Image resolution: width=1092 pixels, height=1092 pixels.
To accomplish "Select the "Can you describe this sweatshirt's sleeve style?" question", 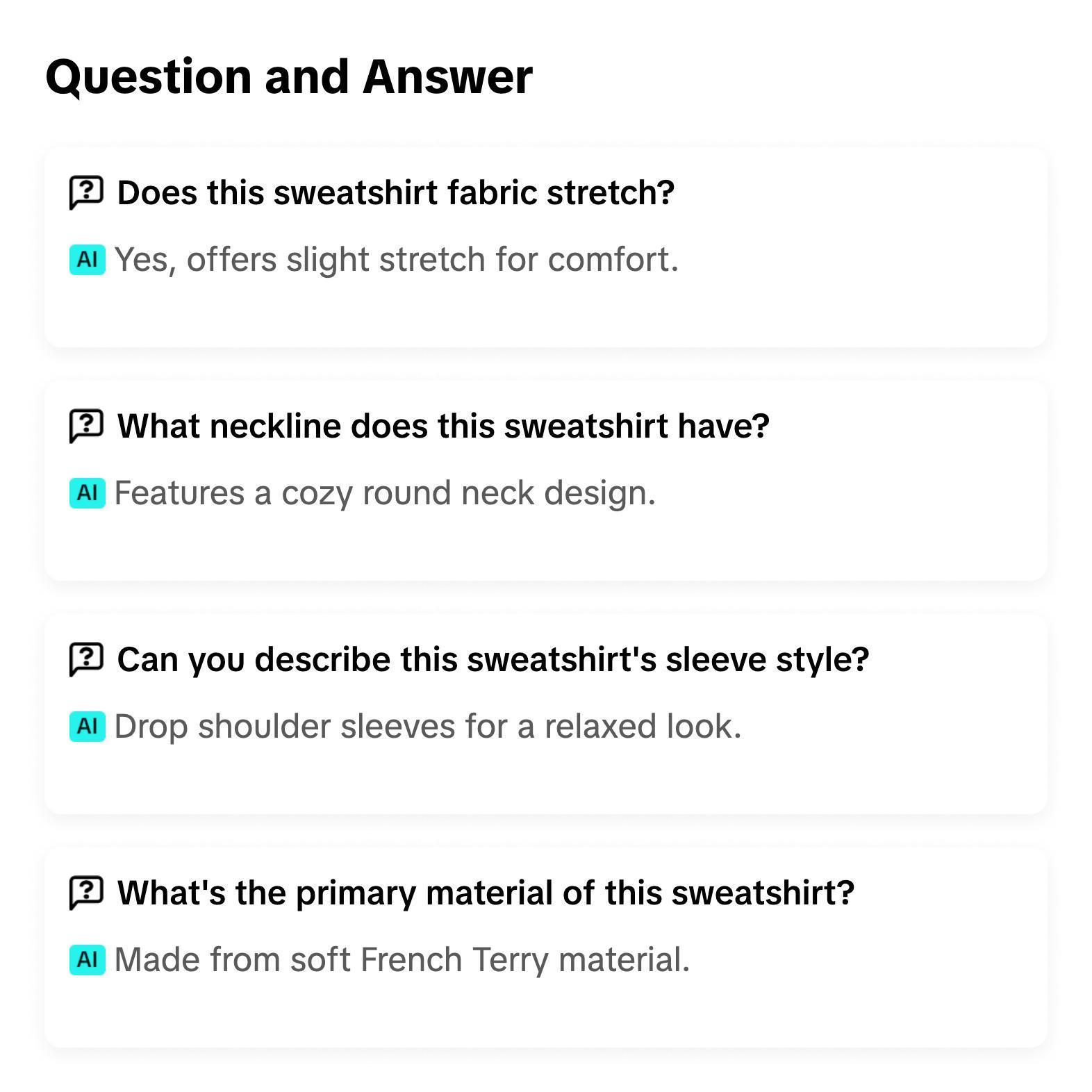I will pyautogui.click(x=493, y=659).
